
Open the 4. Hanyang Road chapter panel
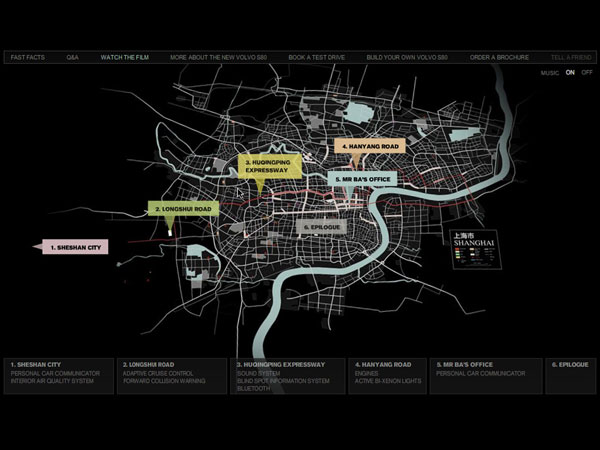click(x=387, y=376)
